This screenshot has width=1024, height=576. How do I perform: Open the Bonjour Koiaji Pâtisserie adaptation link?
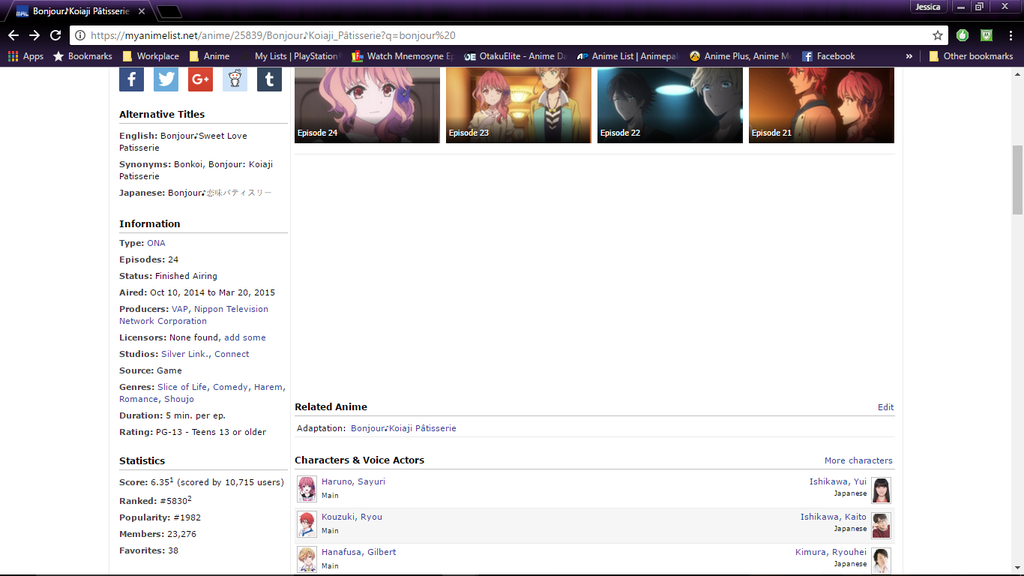[x=404, y=428]
